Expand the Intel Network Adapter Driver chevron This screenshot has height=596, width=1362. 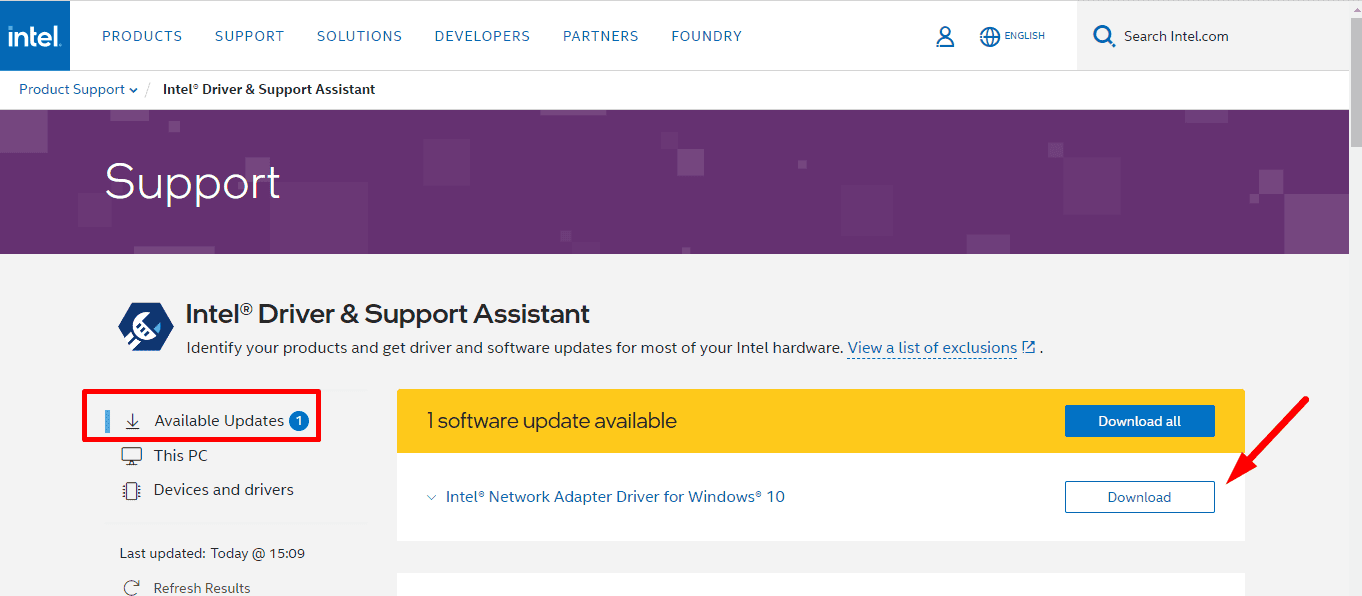(x=432, y=497)
